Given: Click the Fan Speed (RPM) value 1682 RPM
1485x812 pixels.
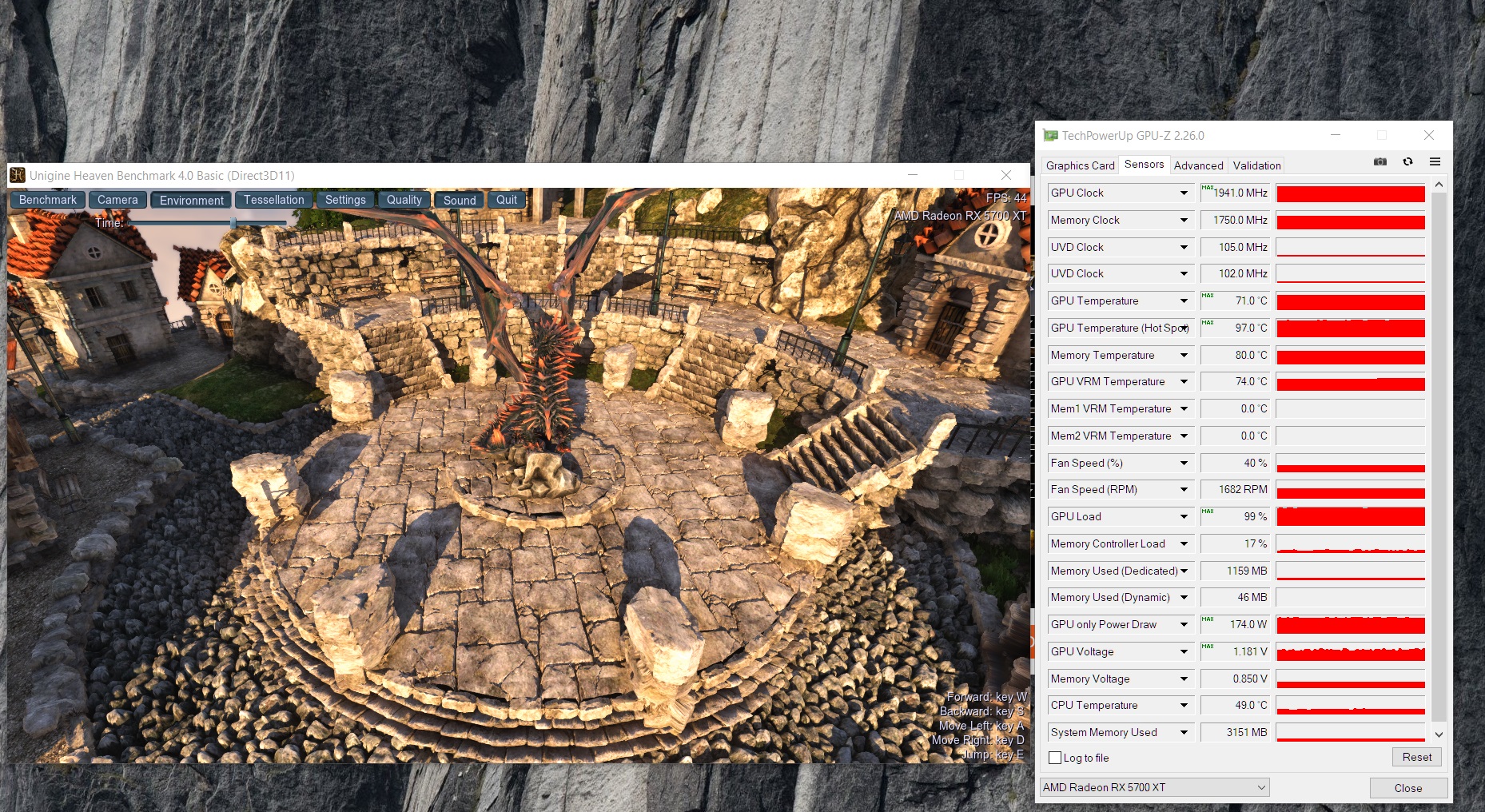Looking at the screenshot, I should [x=1236, y=490].
